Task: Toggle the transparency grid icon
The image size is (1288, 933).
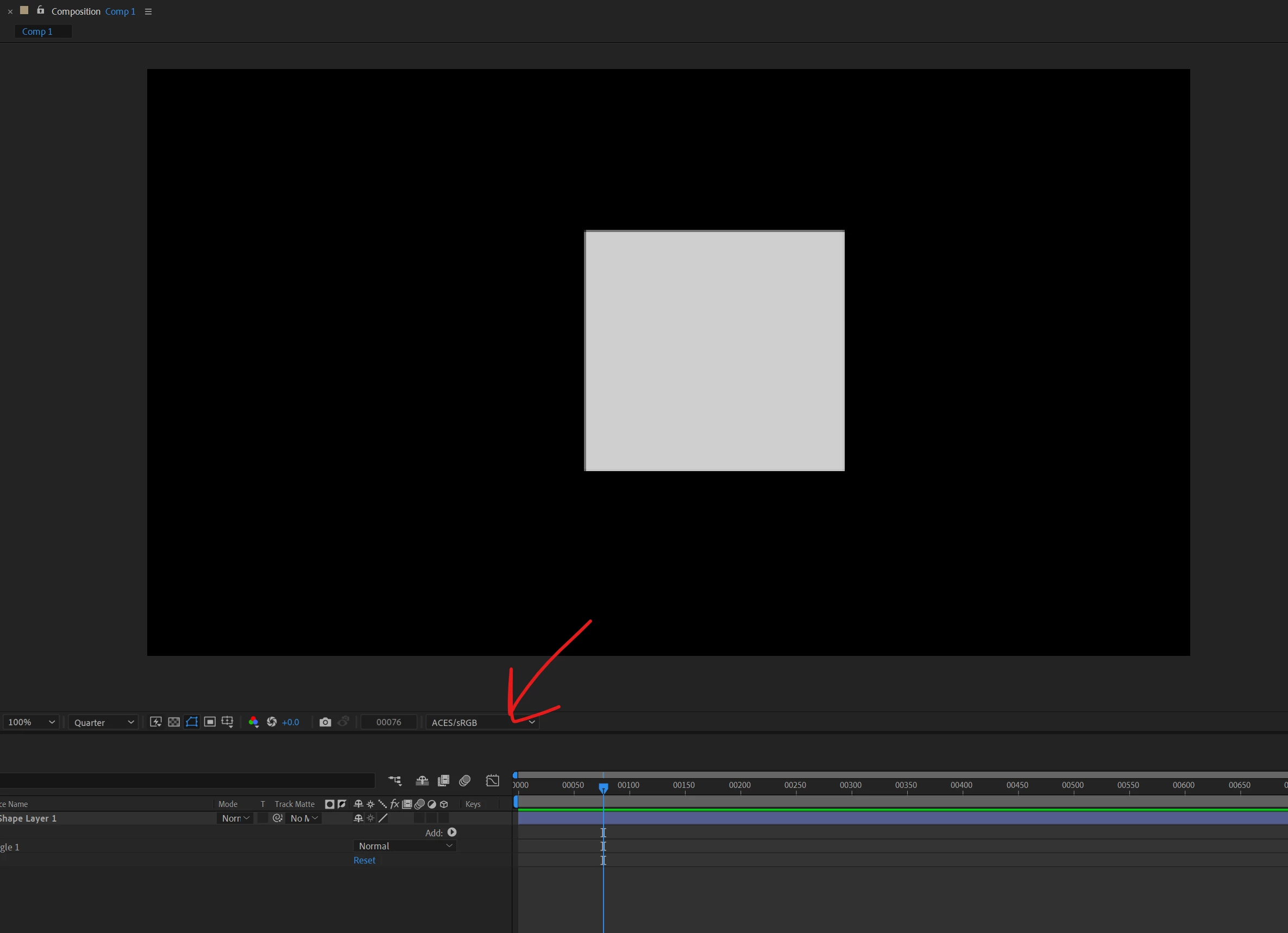Action: coord(174,722)
